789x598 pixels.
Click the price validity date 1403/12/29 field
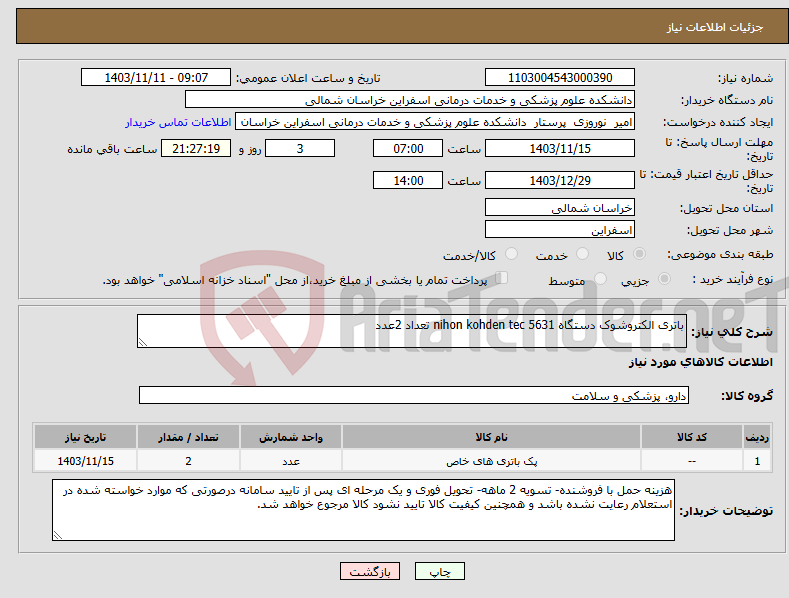point(560,180)
